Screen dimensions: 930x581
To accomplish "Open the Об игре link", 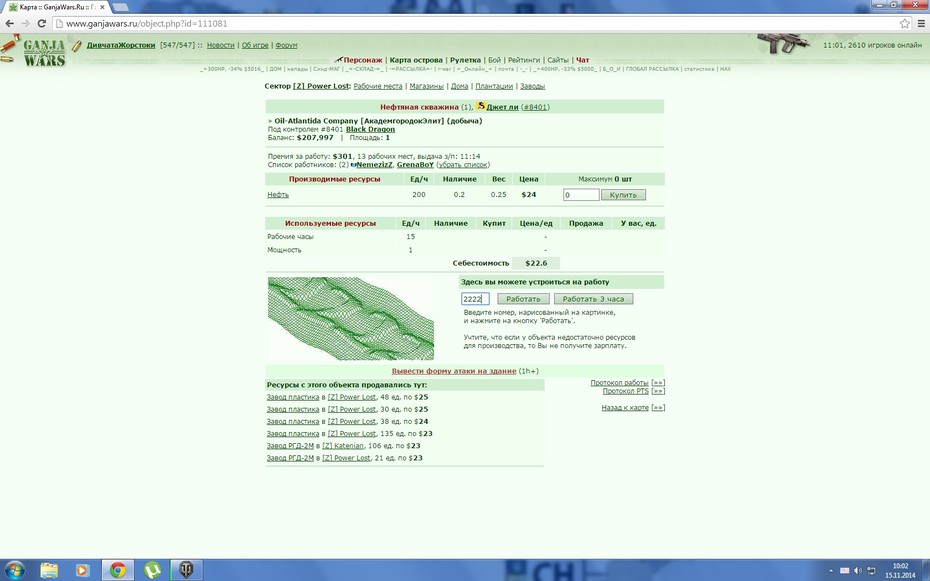I will pos(255,45).
